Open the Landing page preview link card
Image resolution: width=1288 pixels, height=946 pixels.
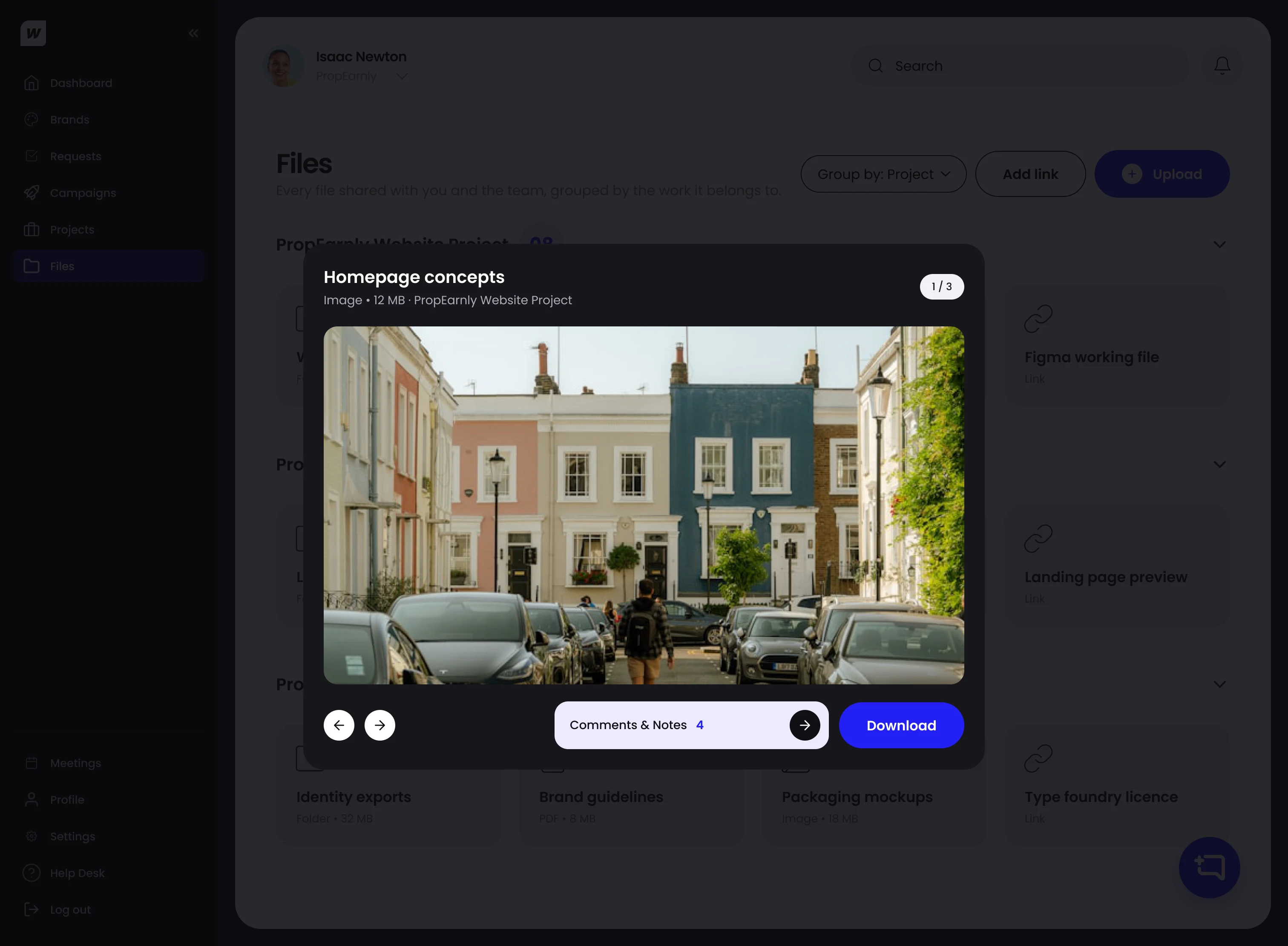pyautogui.click(x=1117, y=566)
